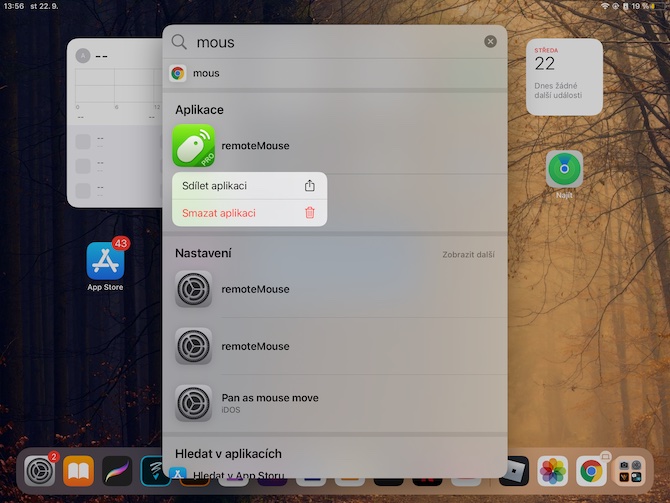Tap the share icon beside Sdílet aplikaci
670x503 pixels.
tap(310, 185)
